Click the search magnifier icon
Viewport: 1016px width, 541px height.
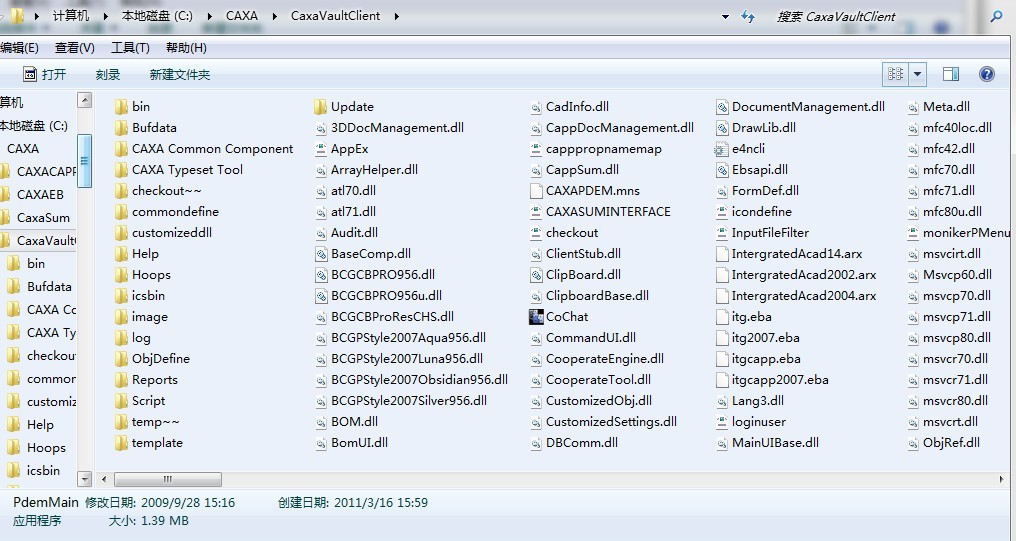[x=996, y=16]
